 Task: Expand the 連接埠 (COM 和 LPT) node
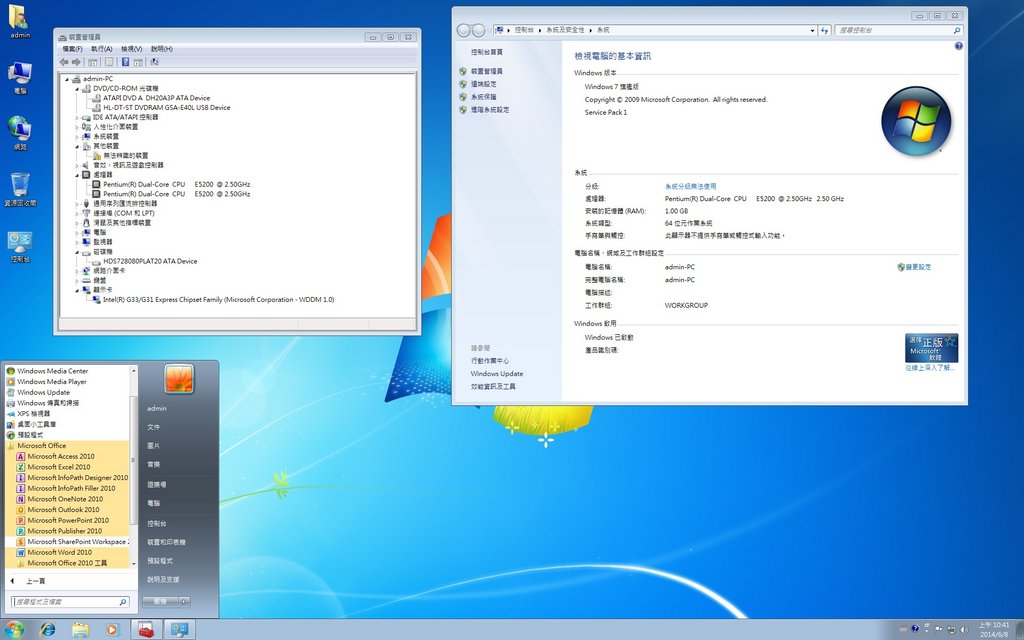click(x=76, y=213)
